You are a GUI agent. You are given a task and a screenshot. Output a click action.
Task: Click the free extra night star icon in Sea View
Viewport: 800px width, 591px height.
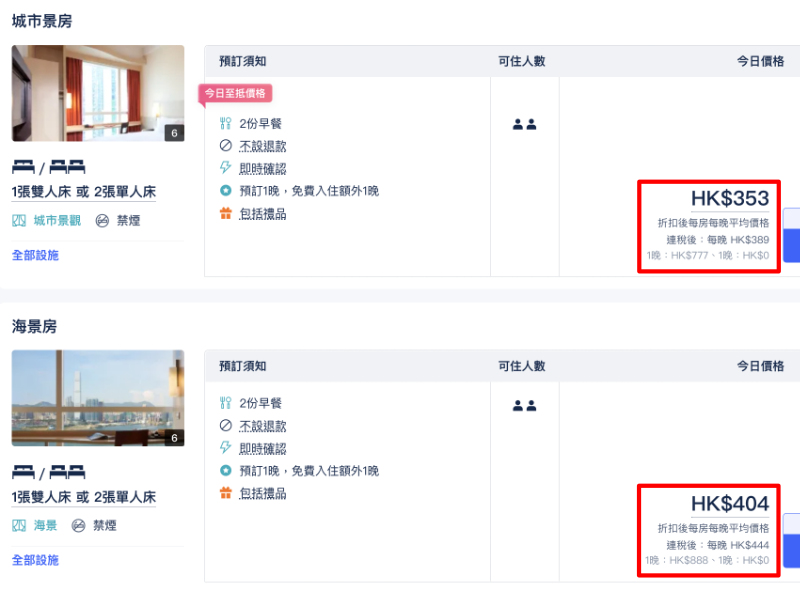pyautogui.click(x=226, y=470)
